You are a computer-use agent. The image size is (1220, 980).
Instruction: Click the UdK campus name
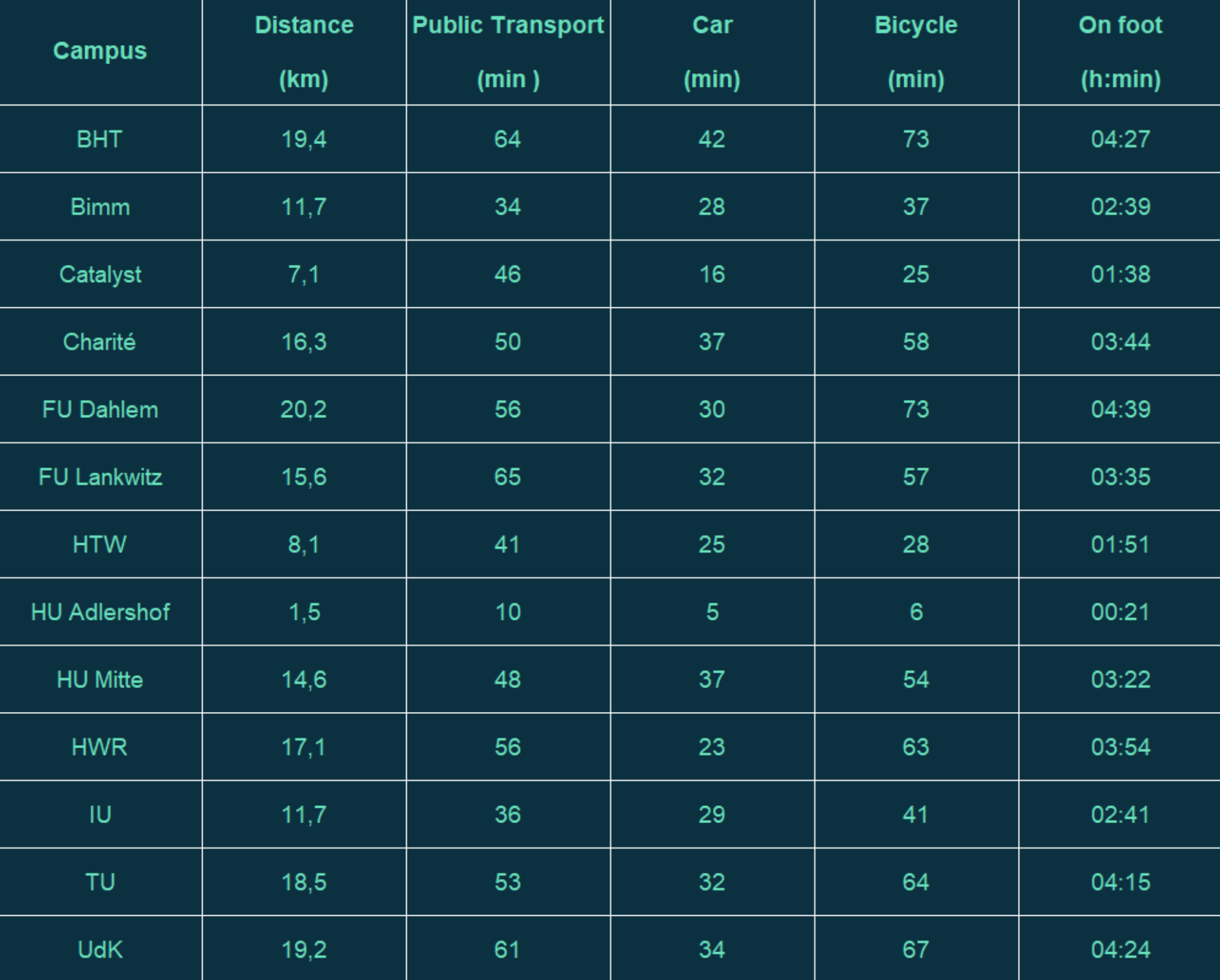click(100, 950)
